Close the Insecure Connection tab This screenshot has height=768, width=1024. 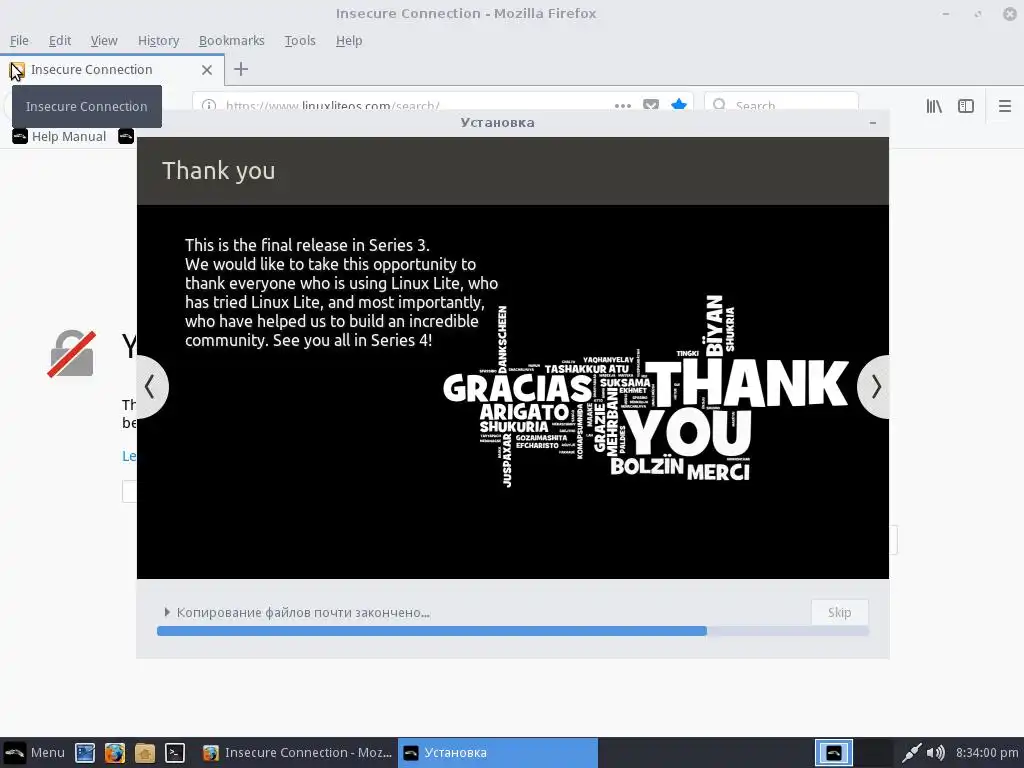click(x=207, y=70)
